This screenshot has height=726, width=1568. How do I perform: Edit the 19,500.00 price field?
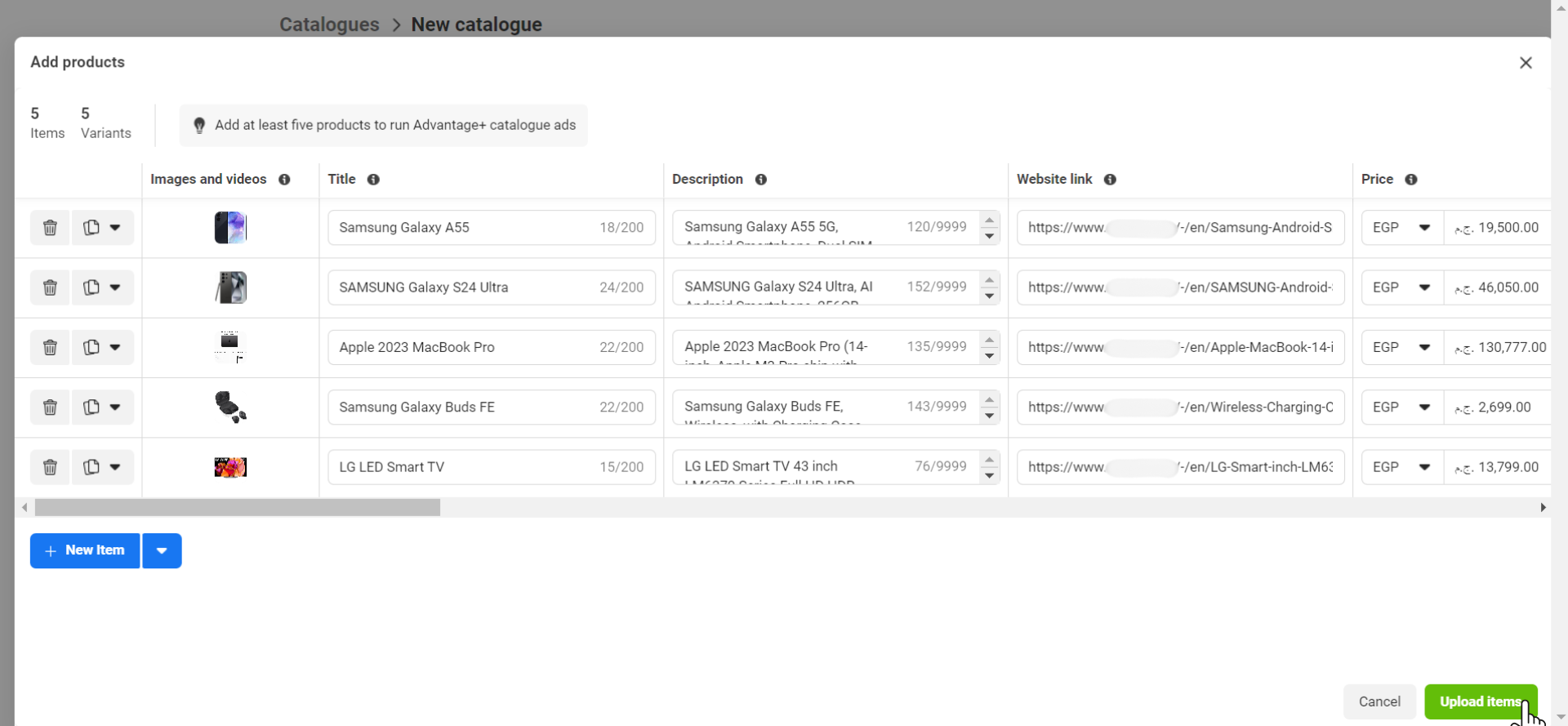tap(1498, 228)
